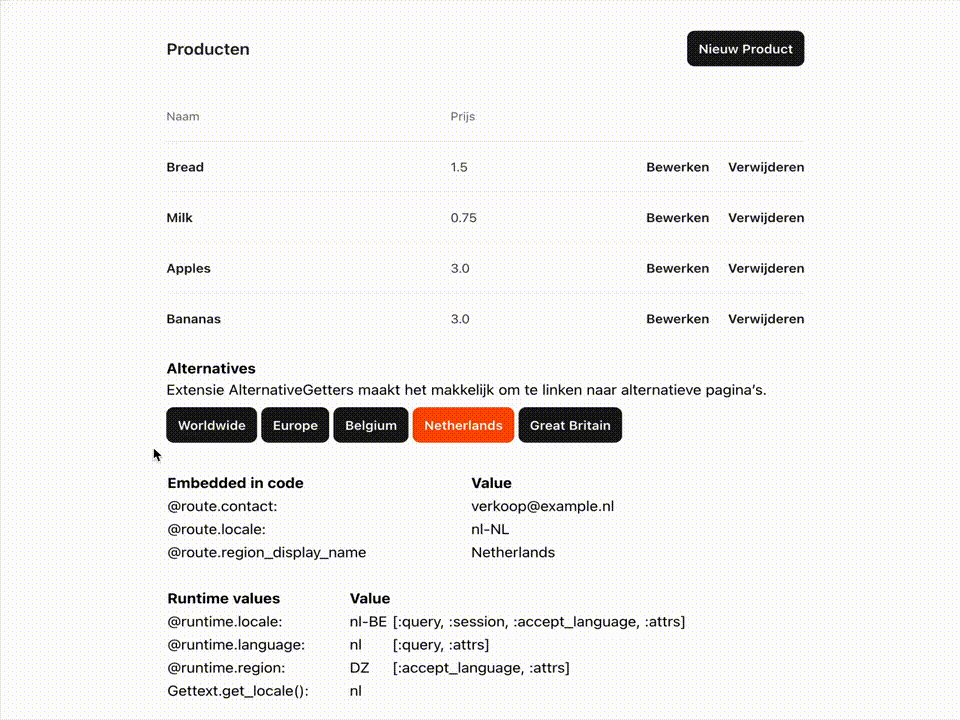Switch to Great Britain alternative
This screenshot has width=960, height=720.
(x=570, y=425)
